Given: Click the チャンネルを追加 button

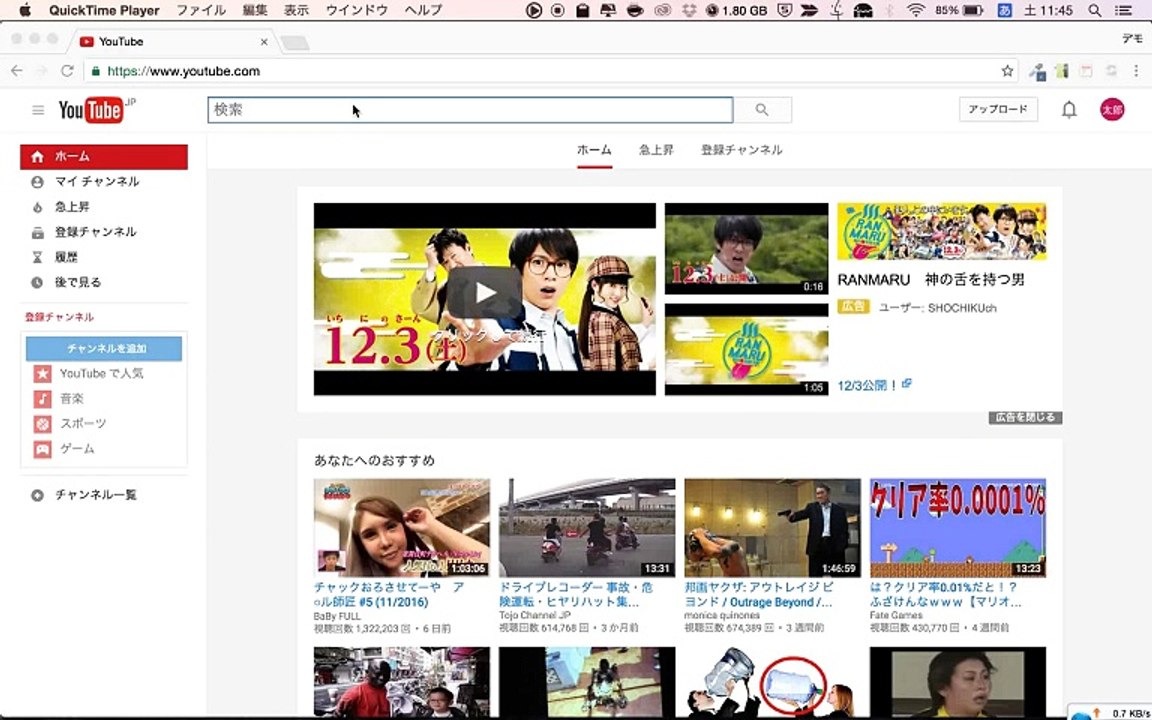Looking at the screenshot, I should (x=104, y=348).
